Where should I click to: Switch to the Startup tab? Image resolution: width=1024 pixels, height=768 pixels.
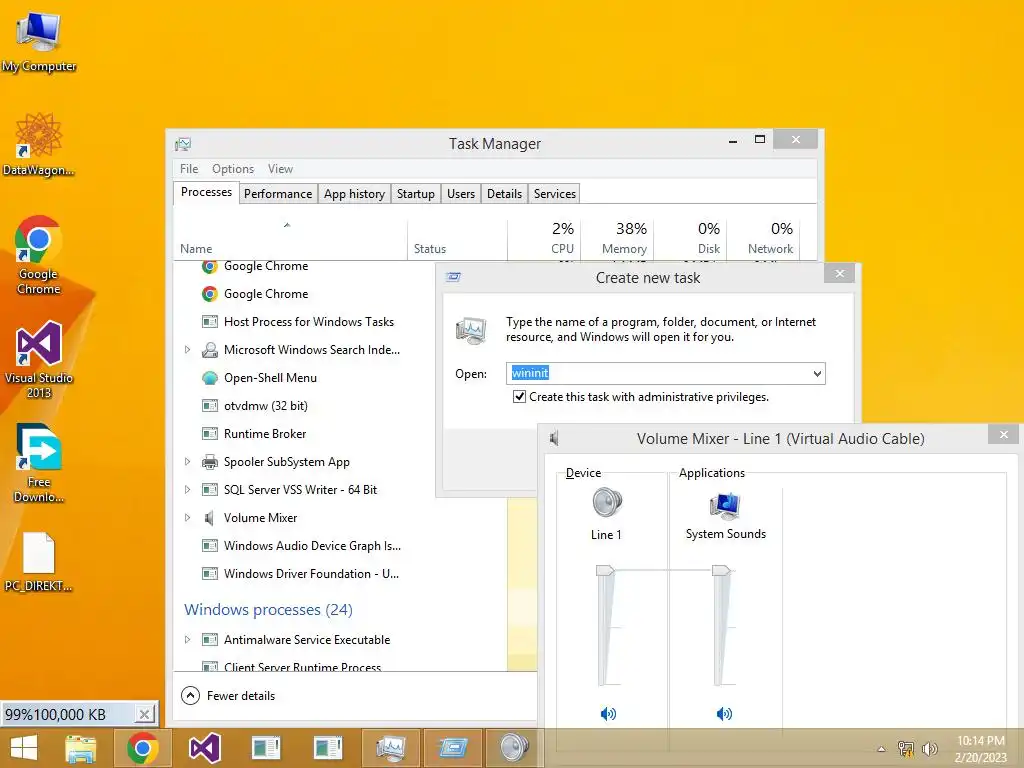[415, 194]
